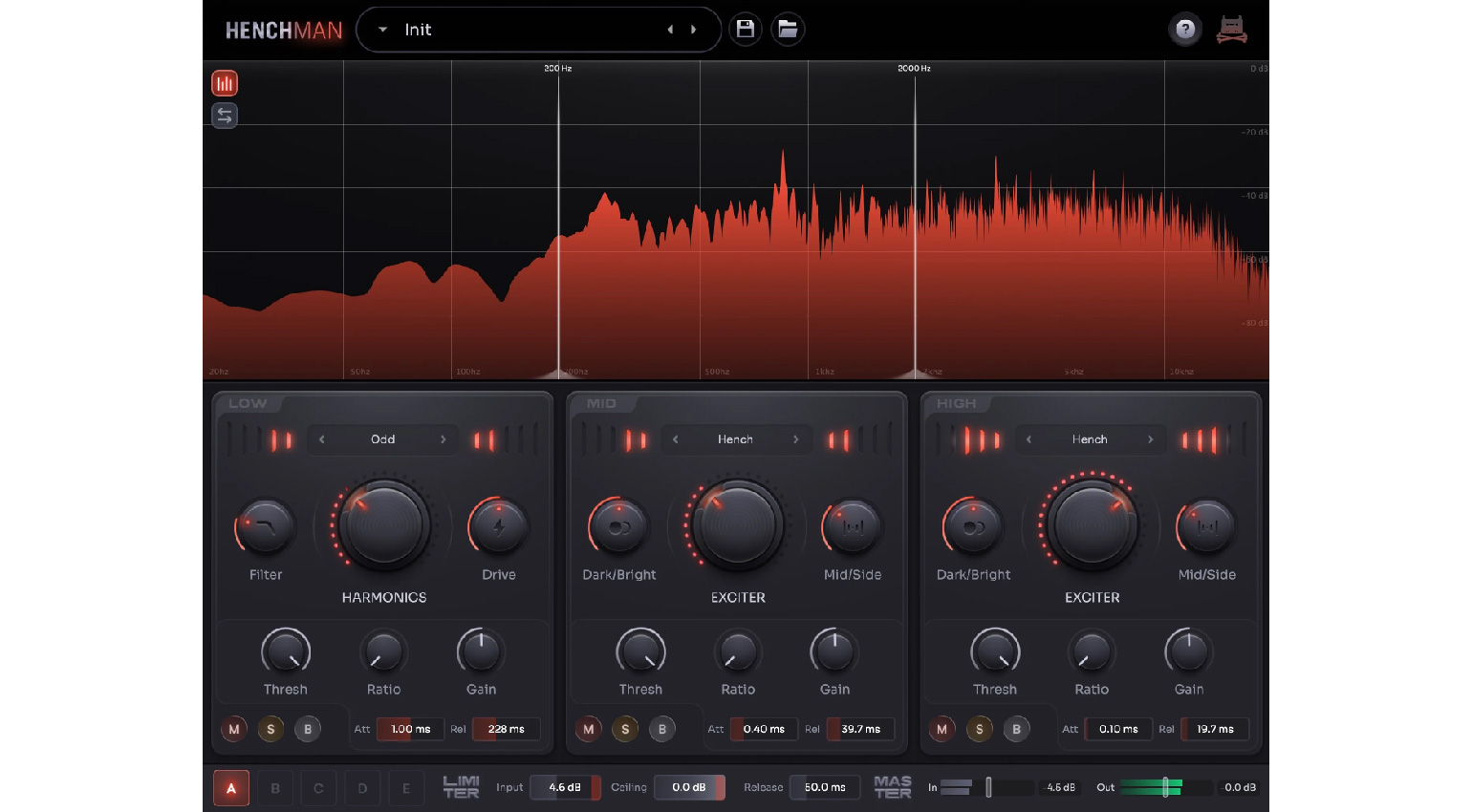The width and height of the screenshot is (1472, 812).
Task: Switch to snapshot slot B
Action: tap(275, 788)
